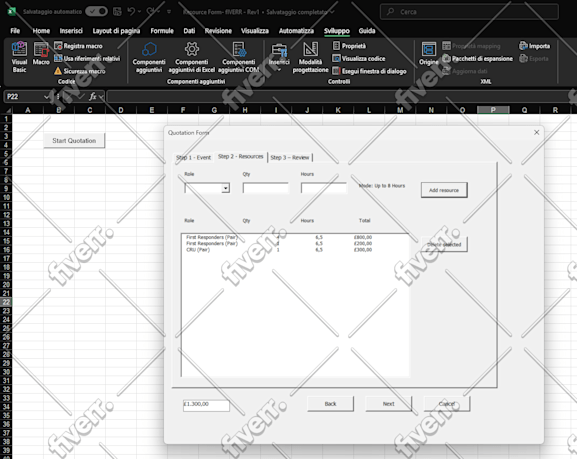577x459 pixels.
Task: Select row 22 header
Action: coord(6,302)
